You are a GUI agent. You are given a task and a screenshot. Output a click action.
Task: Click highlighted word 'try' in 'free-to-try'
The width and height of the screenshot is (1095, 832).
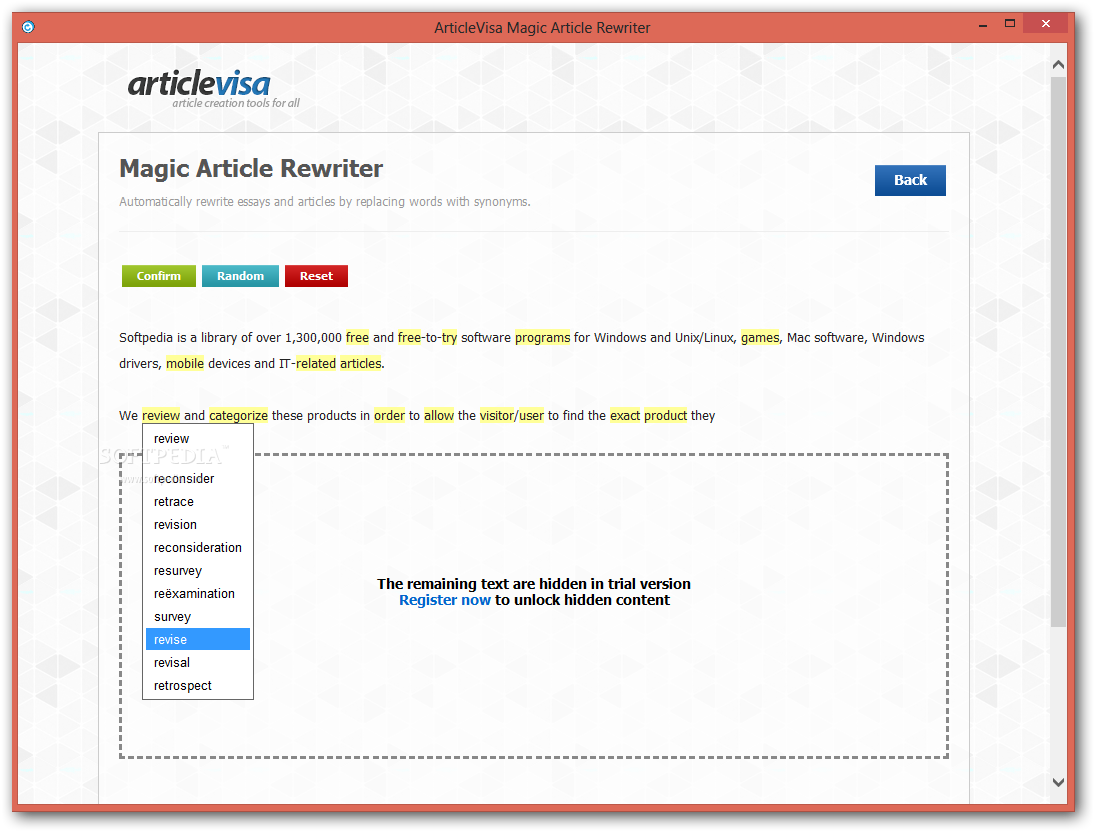click(x=449, y=337)
